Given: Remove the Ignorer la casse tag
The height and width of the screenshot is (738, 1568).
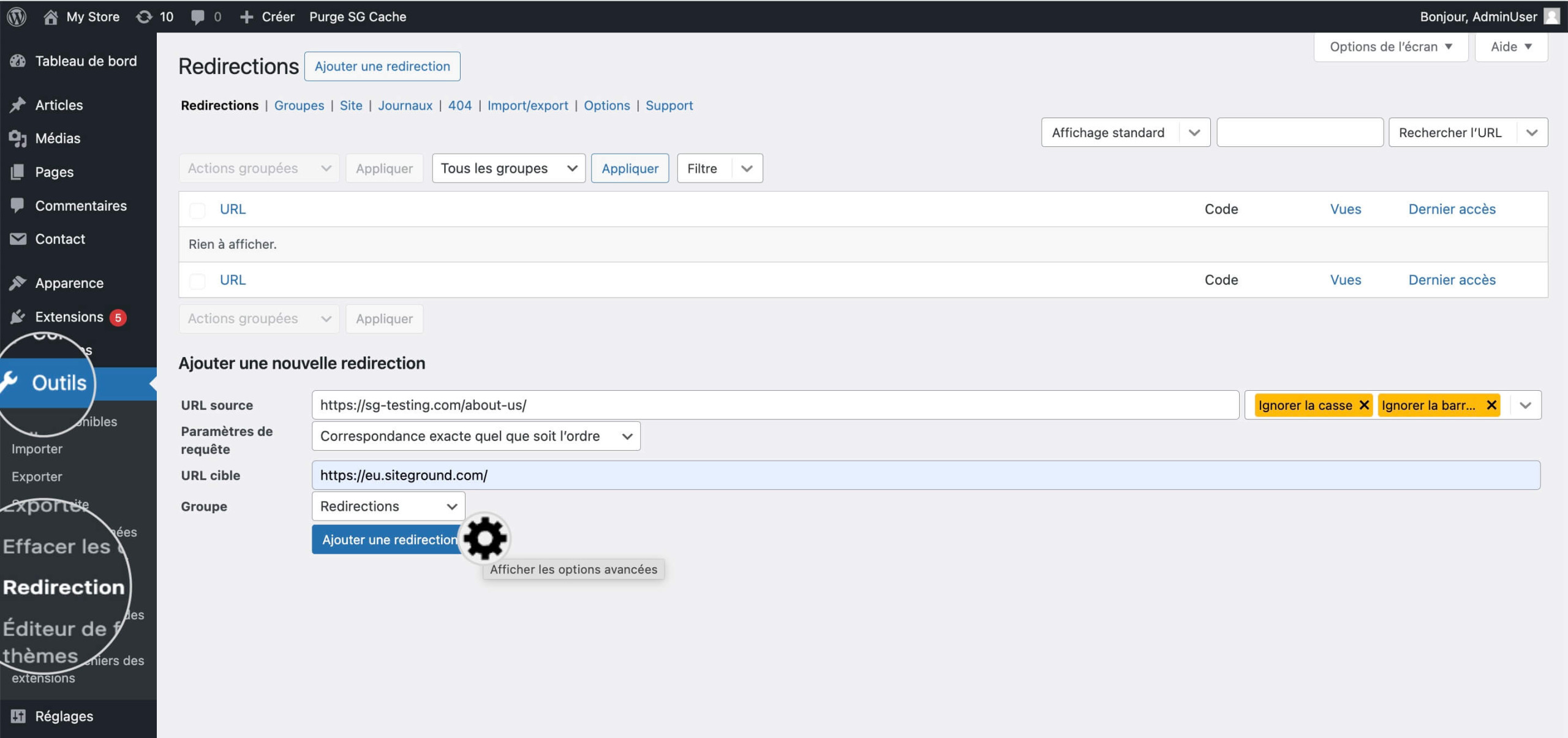Looking at the screenshot, I should 1364,405.
